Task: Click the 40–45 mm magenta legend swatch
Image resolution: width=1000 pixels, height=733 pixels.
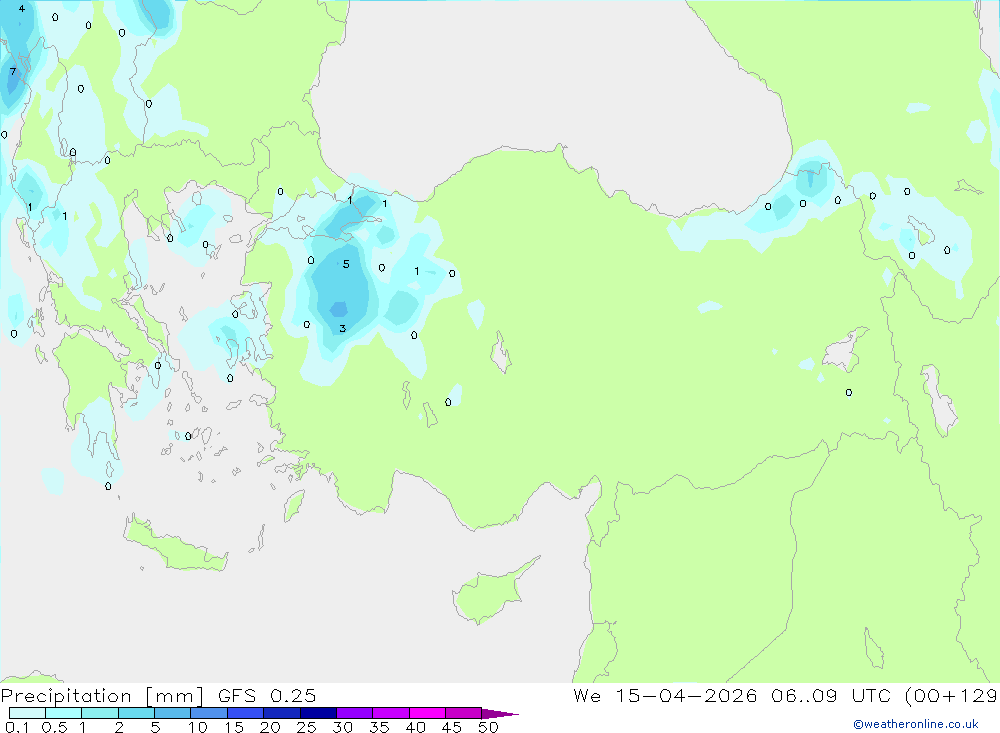Action: pos(427,713)
